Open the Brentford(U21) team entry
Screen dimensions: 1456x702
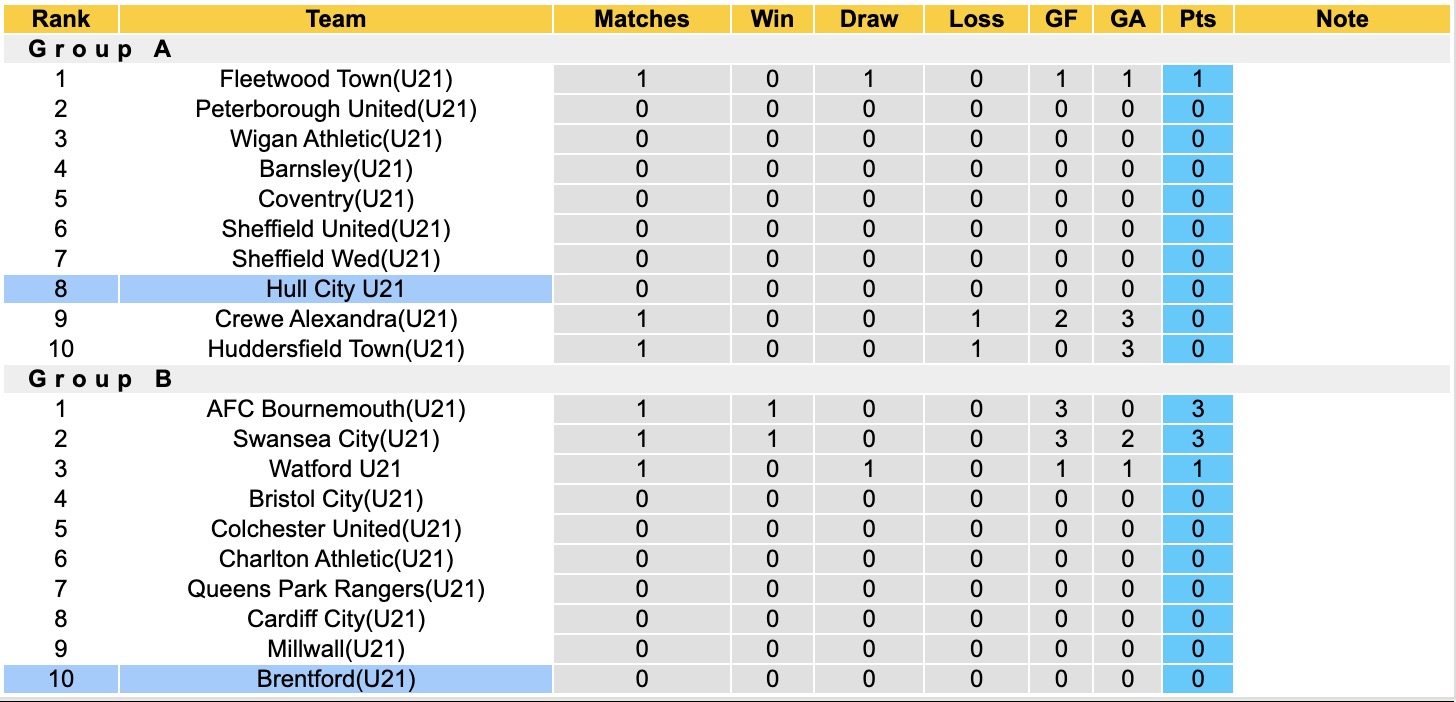pyautogui.click(x=336, y=679)
